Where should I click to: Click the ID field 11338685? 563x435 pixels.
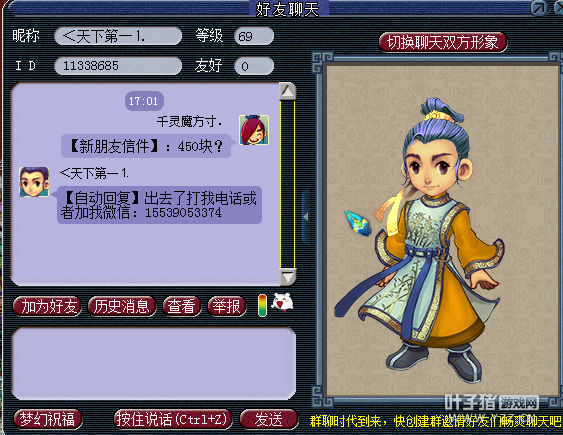pyautogui.click(x=118, y=66)
